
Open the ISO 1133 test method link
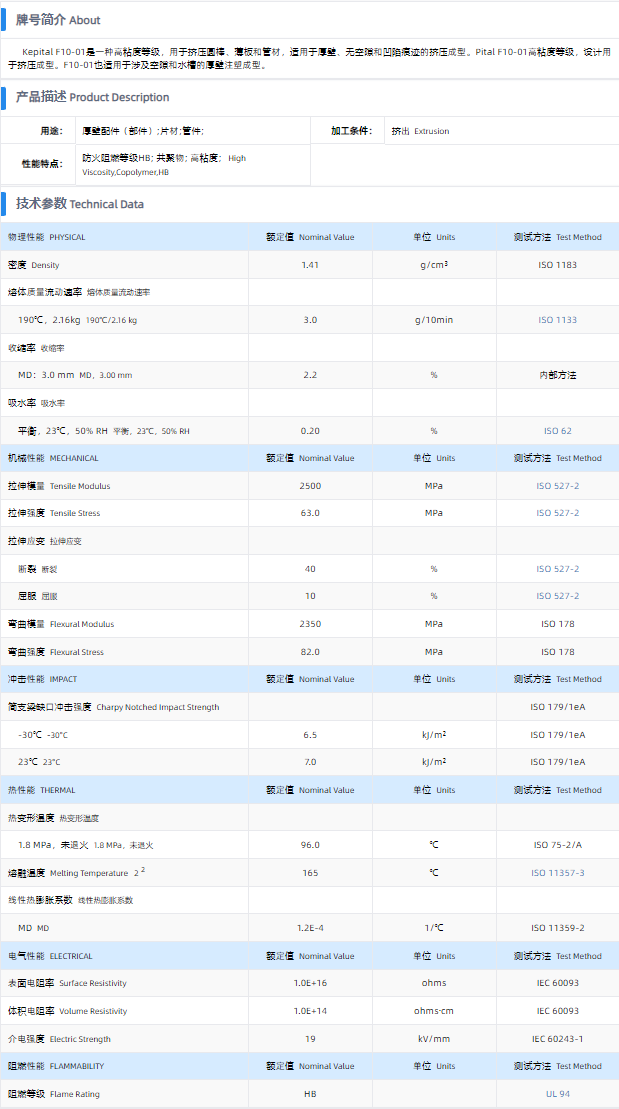coord(557,320)
